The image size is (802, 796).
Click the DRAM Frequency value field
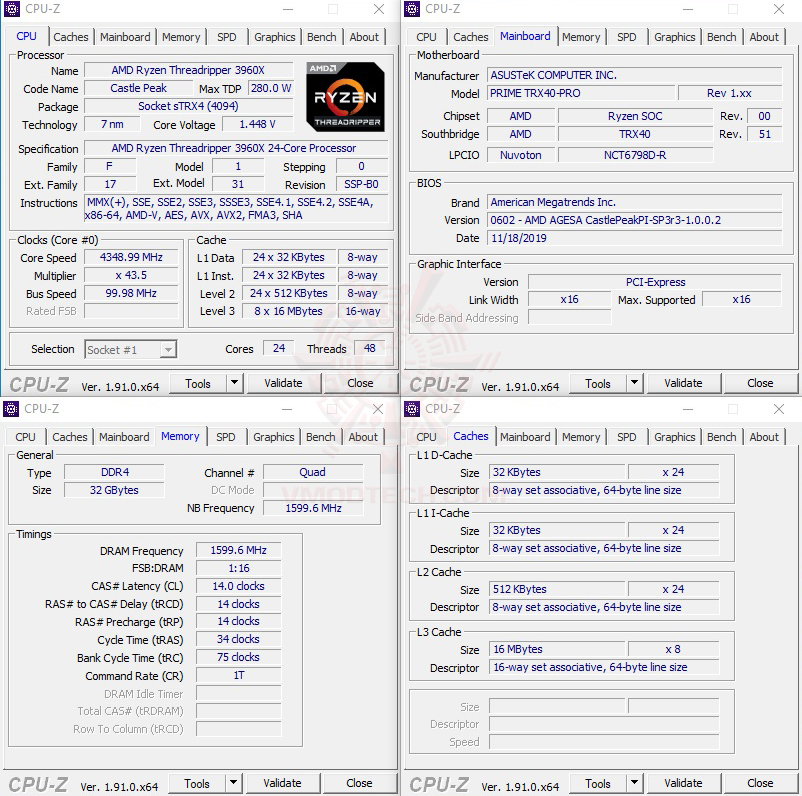point(237,549)
